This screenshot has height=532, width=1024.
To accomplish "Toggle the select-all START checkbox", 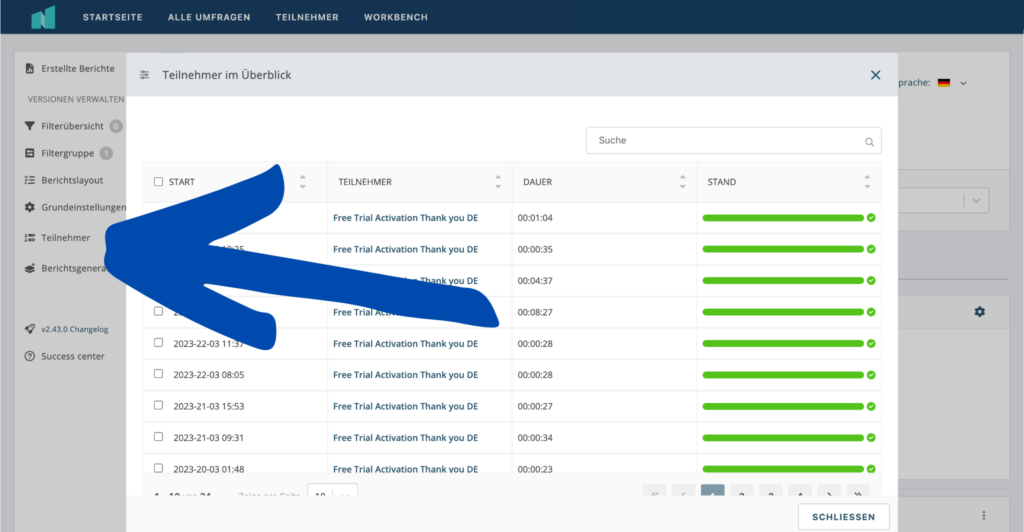I will click(x=158, y=182).
